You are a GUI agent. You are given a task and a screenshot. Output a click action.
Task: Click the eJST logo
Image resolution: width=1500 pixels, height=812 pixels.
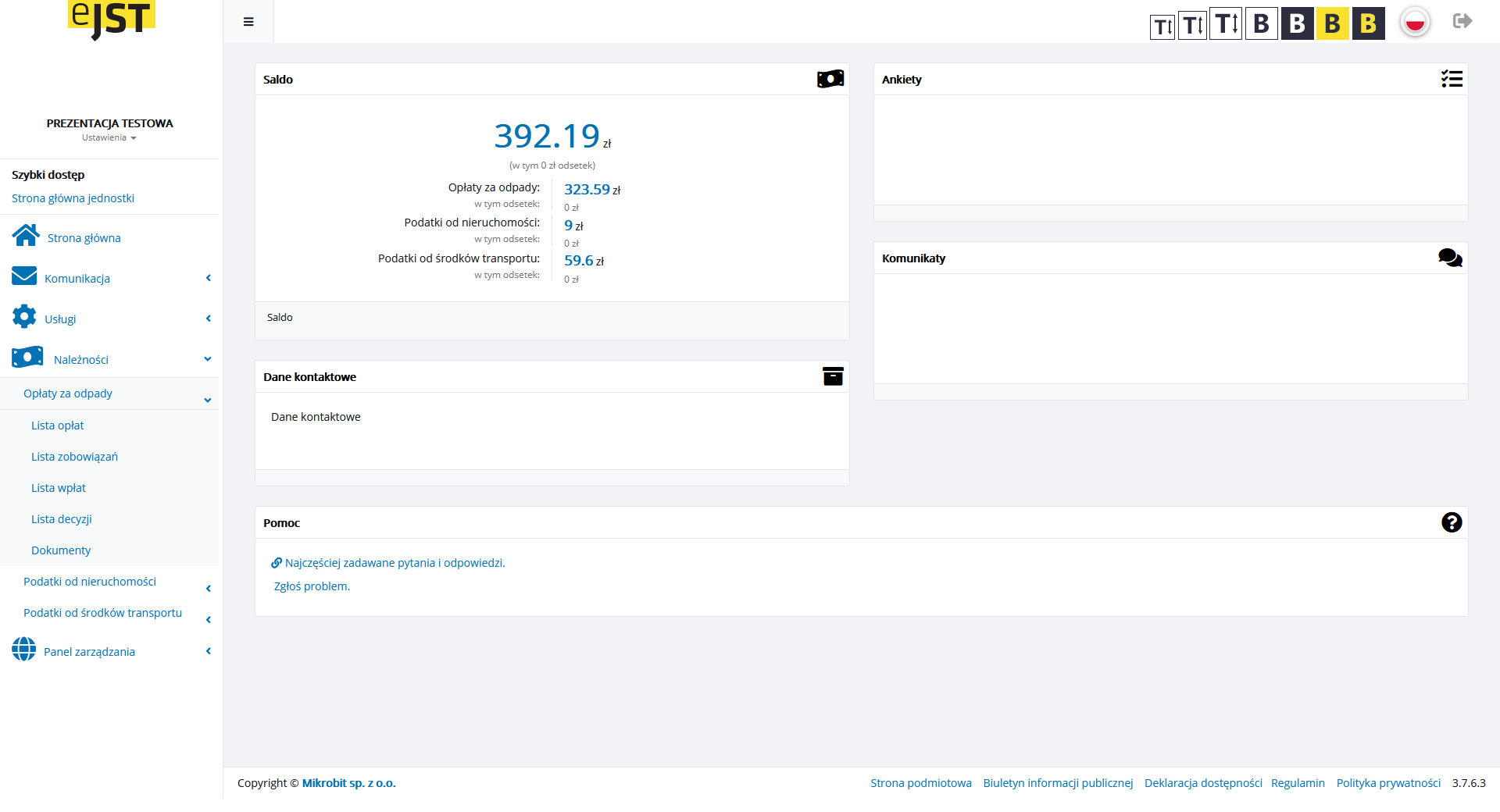click(x=111, y=19)
